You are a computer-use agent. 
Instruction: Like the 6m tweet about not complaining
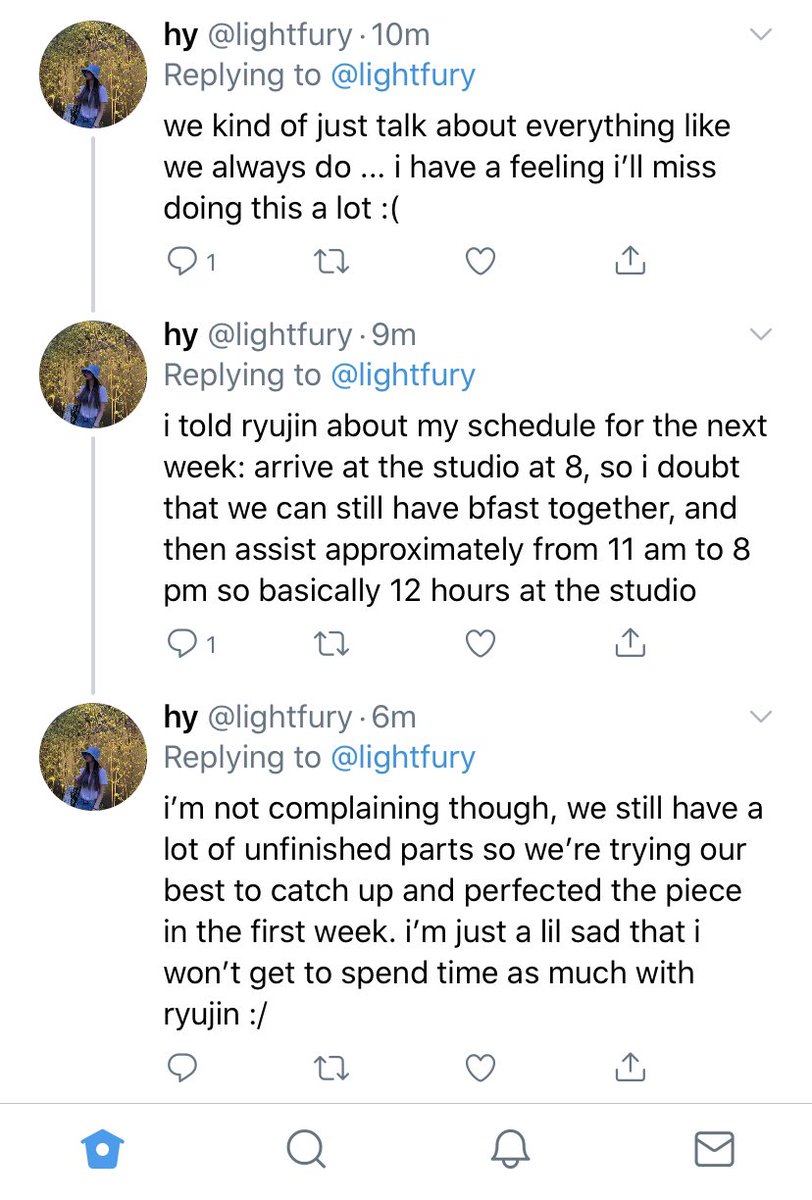(x=481, y=1069)
